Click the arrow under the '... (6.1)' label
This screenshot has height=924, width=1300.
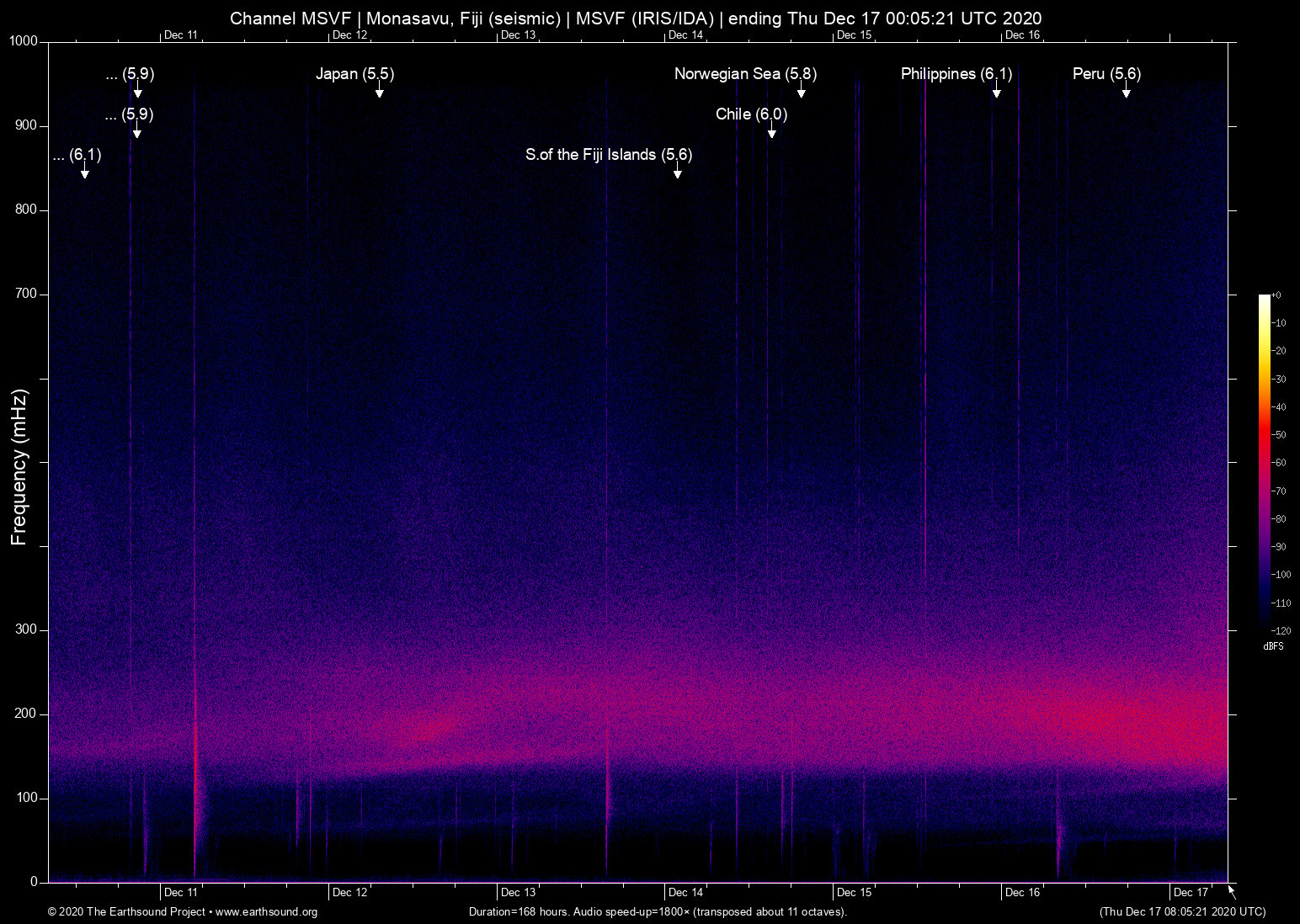84,172
